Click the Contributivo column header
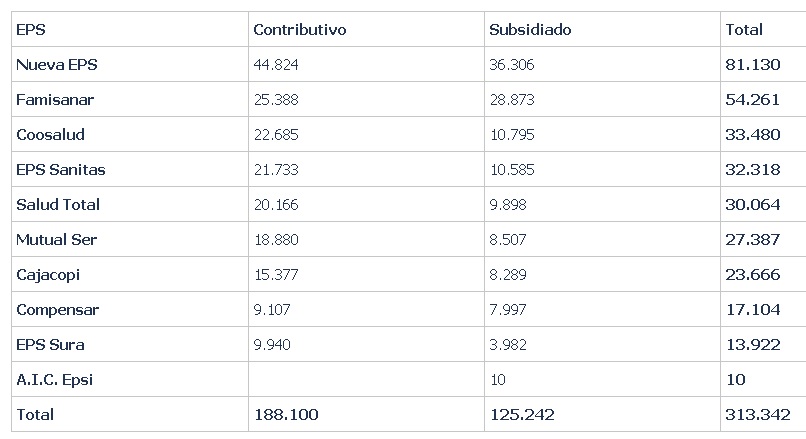The height and width of the screenshot is (439, 806). pyautogui.click(x=299, y=30)
